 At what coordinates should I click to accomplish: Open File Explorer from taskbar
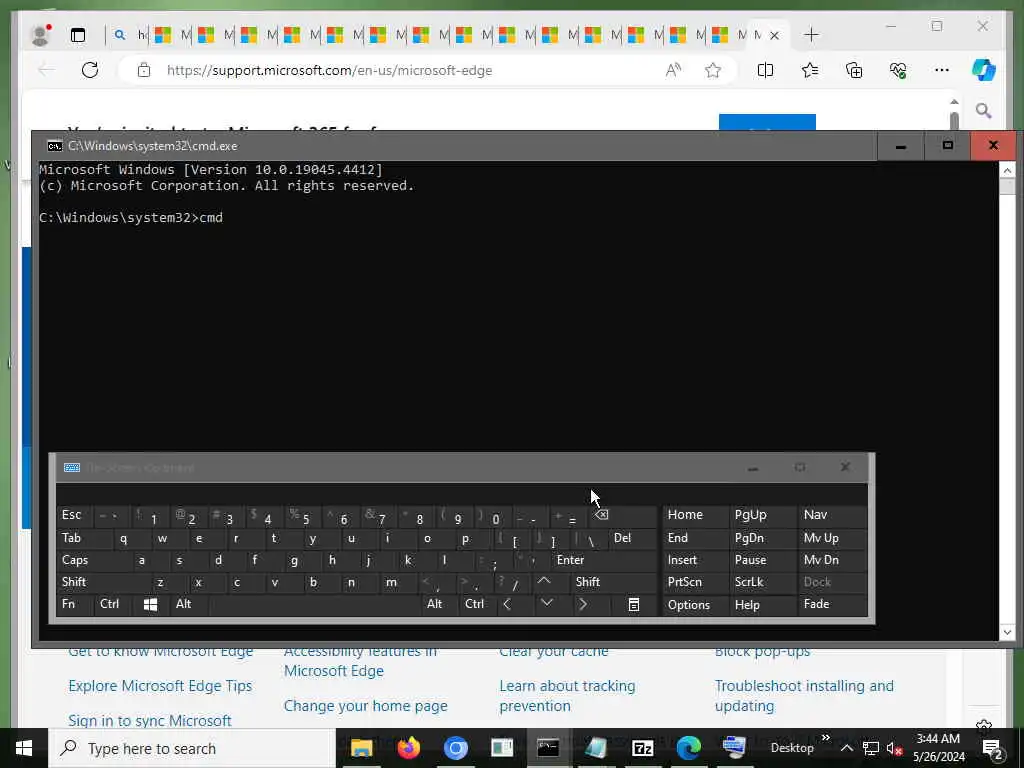tap(361, 748)
